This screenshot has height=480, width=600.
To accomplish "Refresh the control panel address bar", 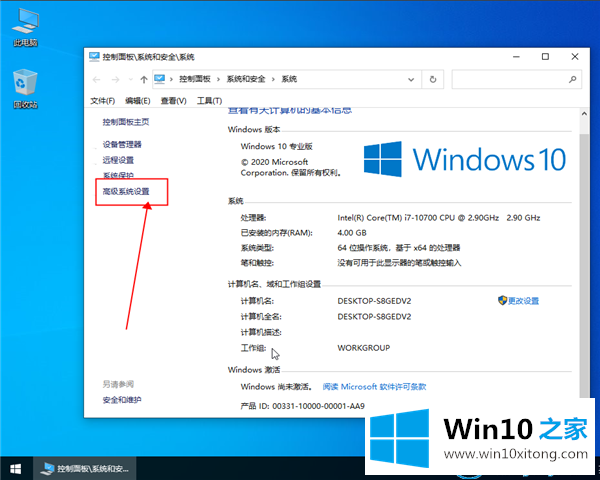I will coord(432,79).
